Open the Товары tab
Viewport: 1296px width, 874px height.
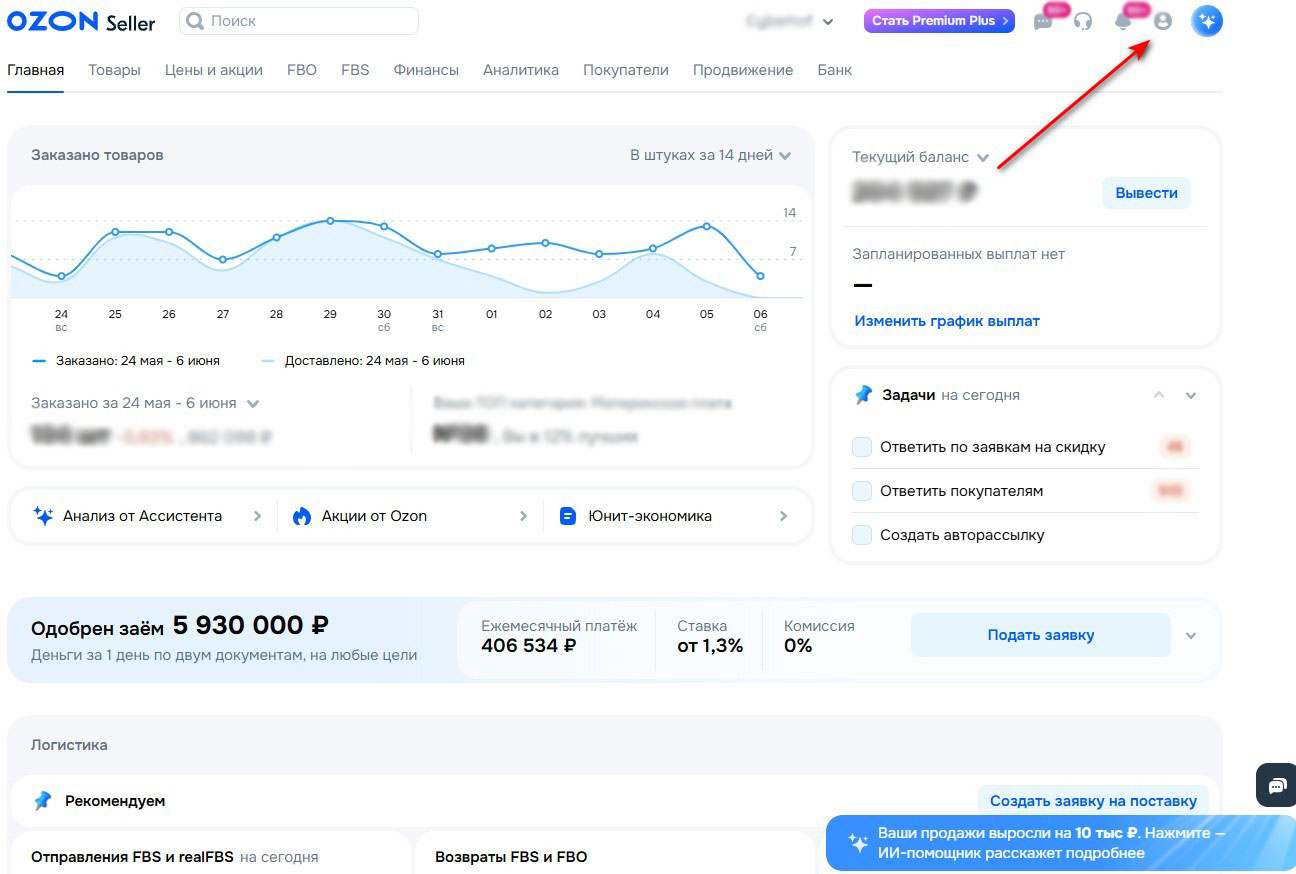point(114,70)
